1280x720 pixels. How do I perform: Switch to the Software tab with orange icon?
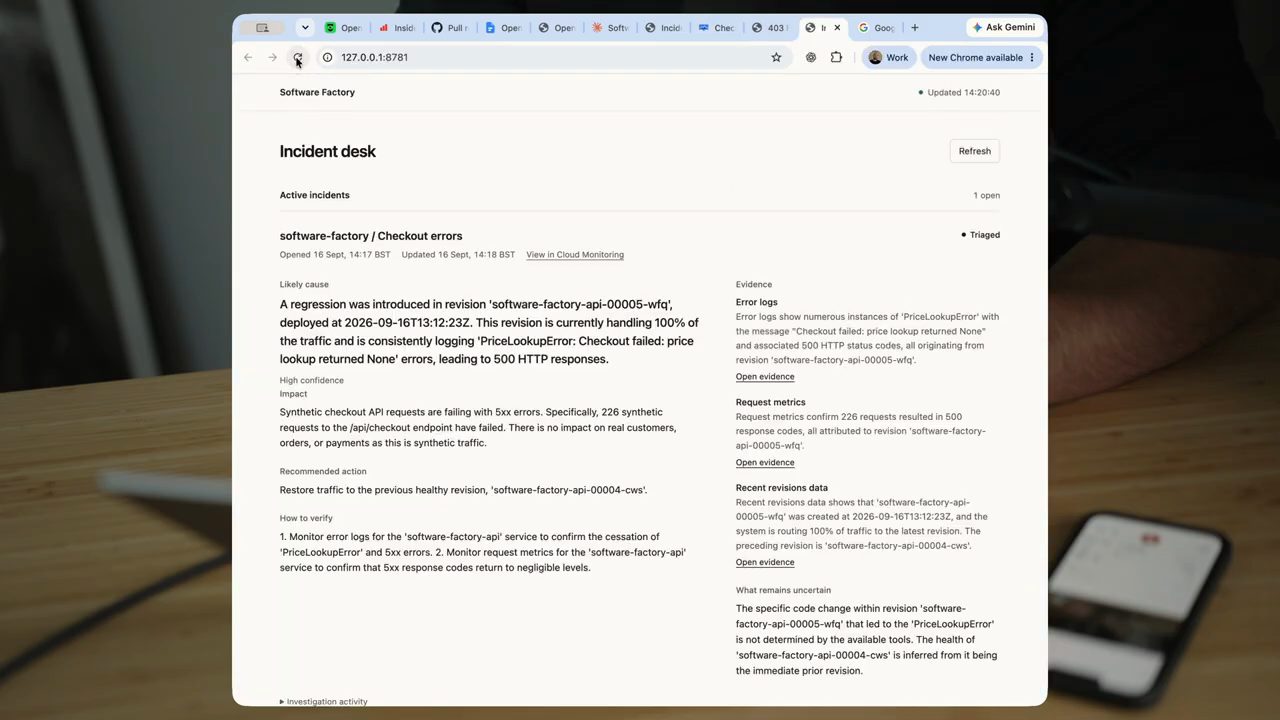point(610,28)
